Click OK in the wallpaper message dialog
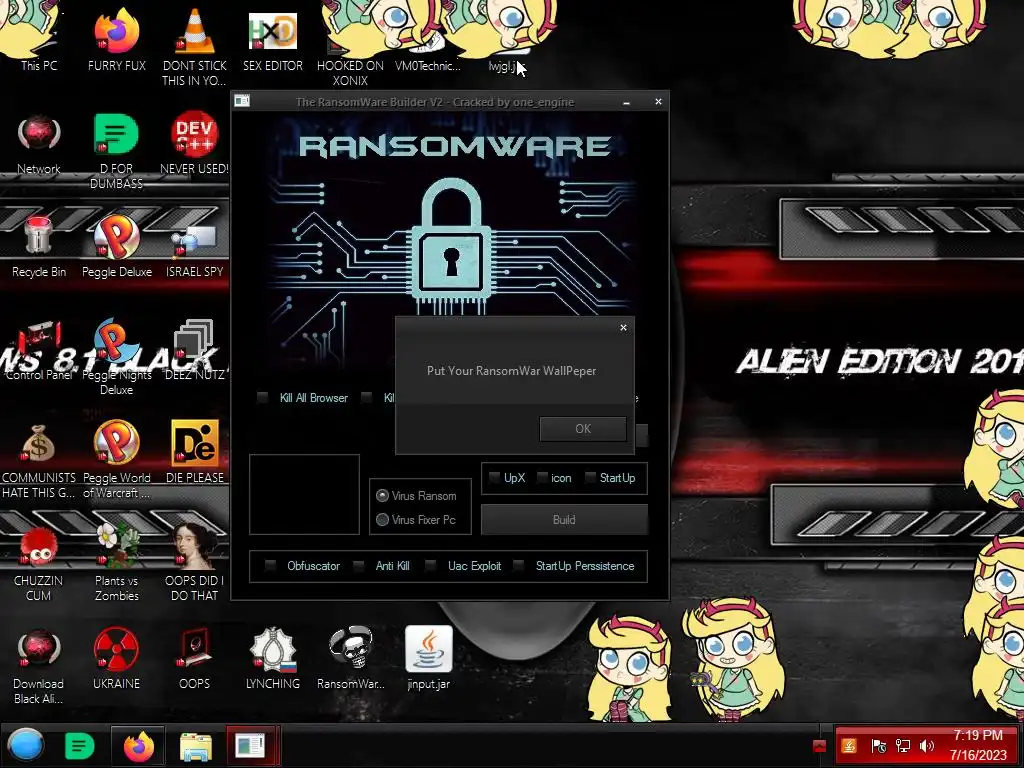 click(x=583, y=428)
